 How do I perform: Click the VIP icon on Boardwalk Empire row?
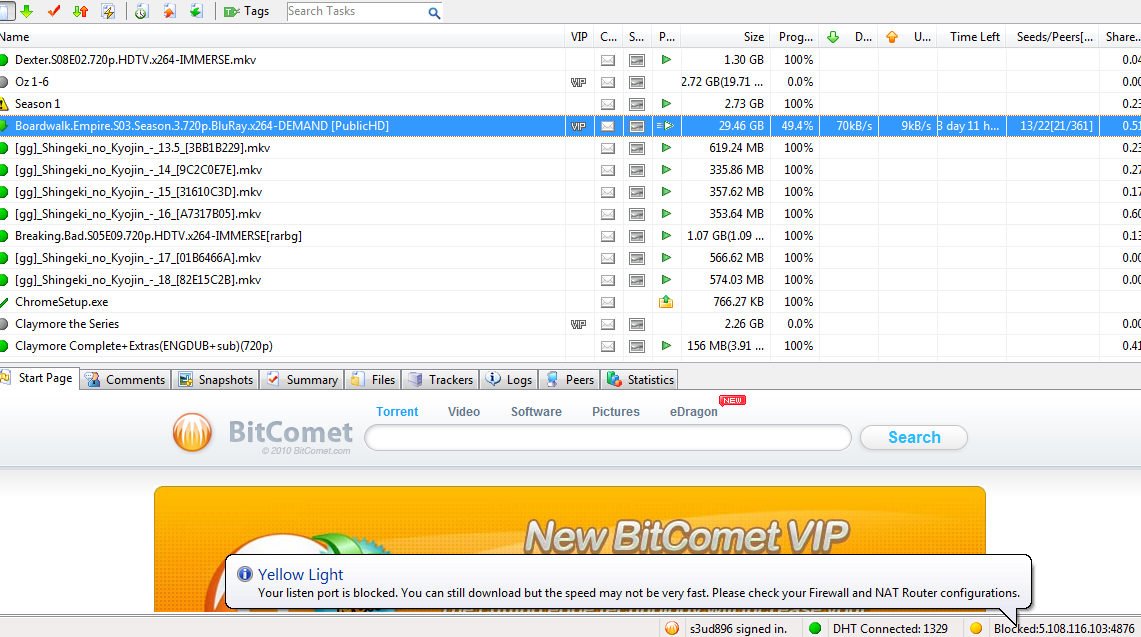(x=579, y=126)
